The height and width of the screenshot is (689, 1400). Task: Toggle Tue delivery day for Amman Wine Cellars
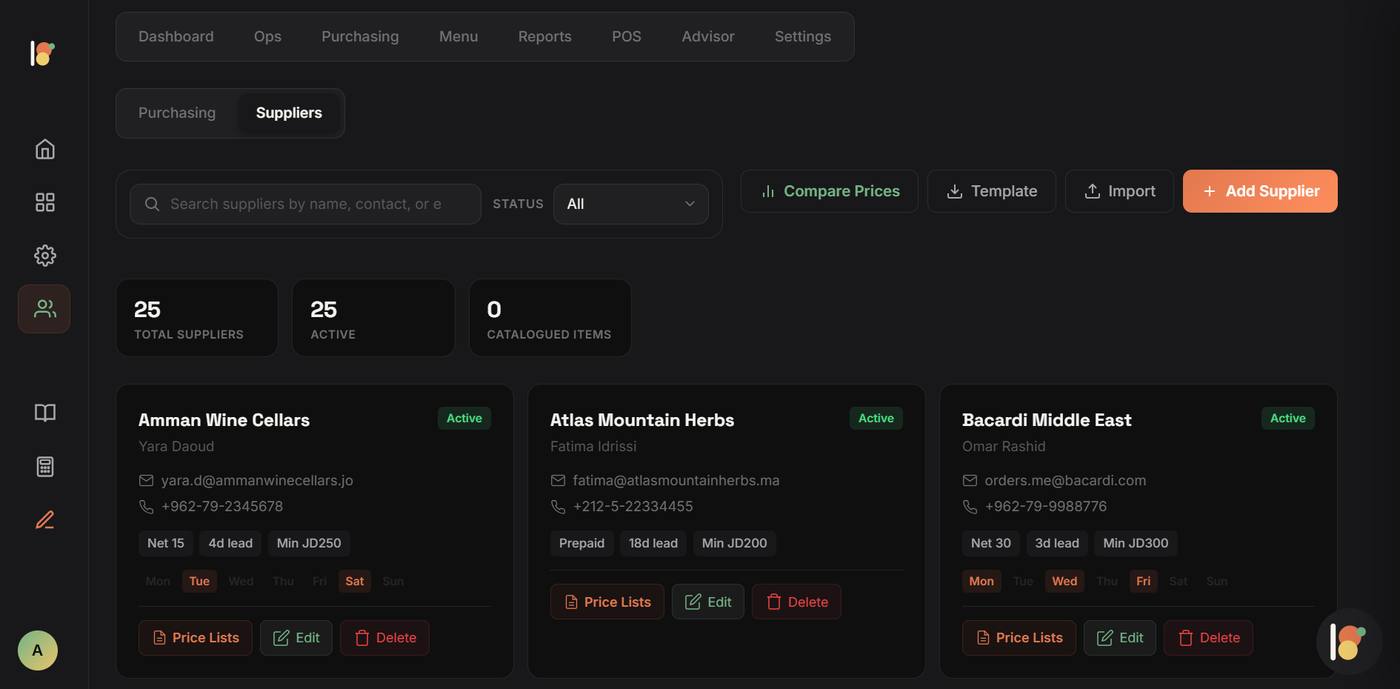pos(199,581)
